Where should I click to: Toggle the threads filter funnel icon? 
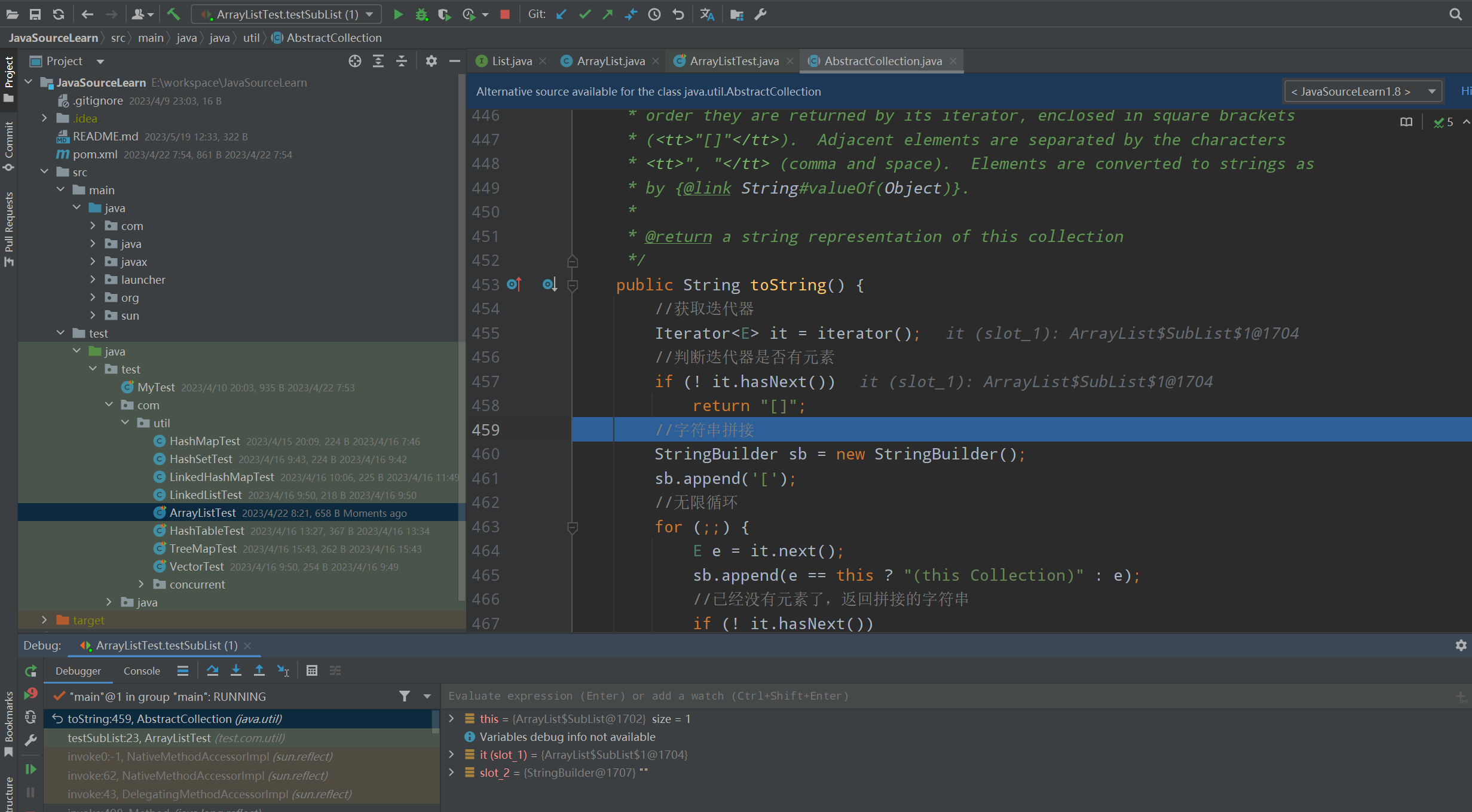click(x=405, y=696)
